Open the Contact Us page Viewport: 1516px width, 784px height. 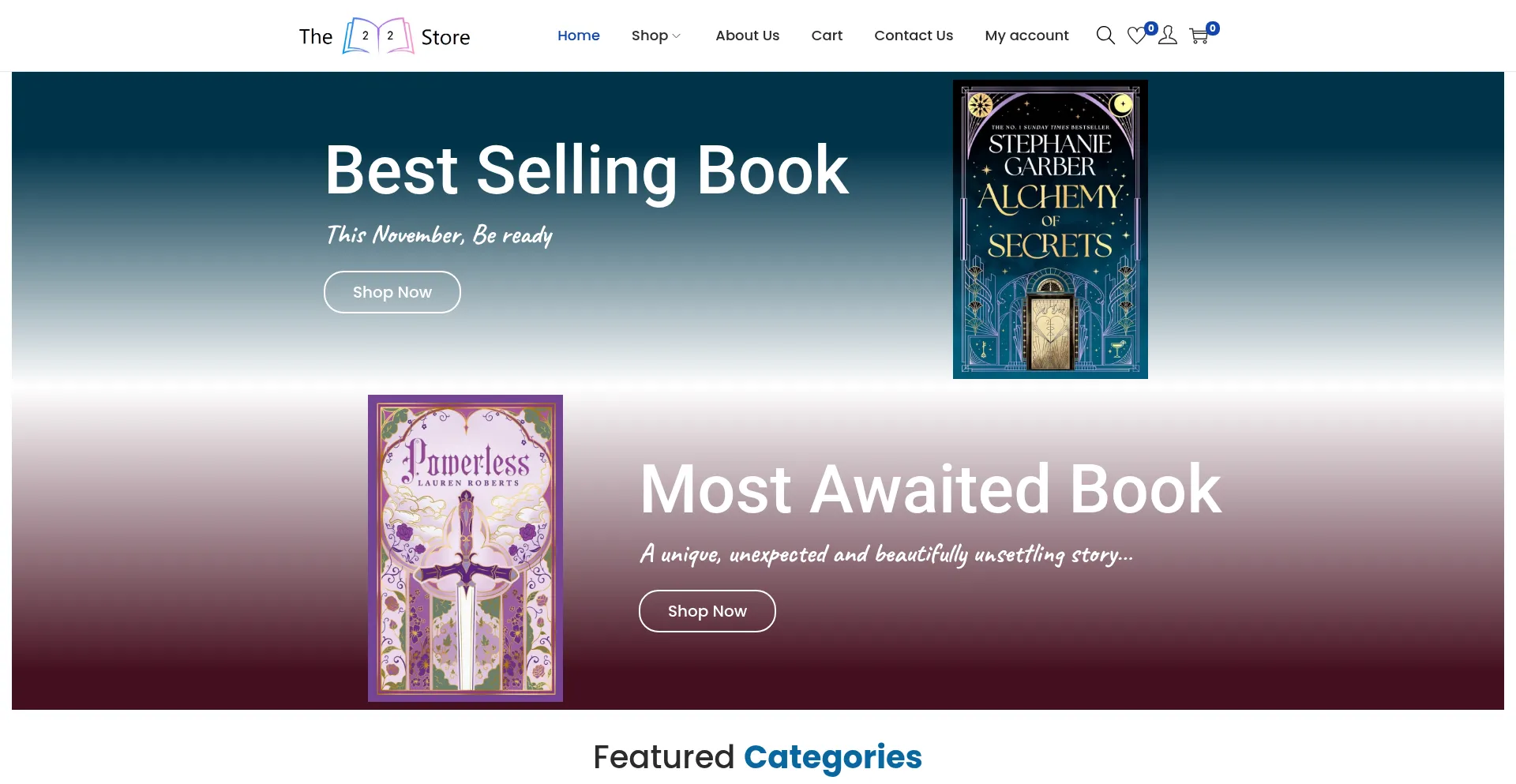point(914,36)
